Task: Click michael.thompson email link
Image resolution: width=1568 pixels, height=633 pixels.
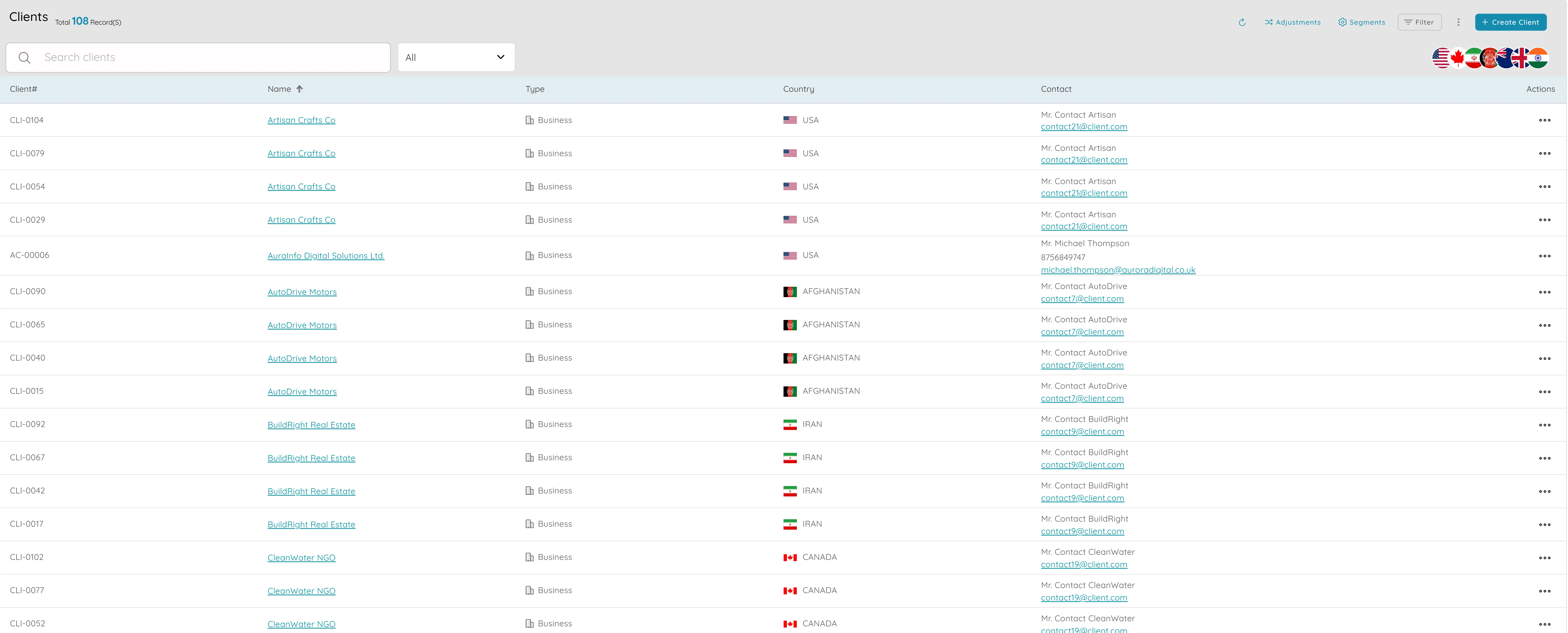Action: point(1117,270)
